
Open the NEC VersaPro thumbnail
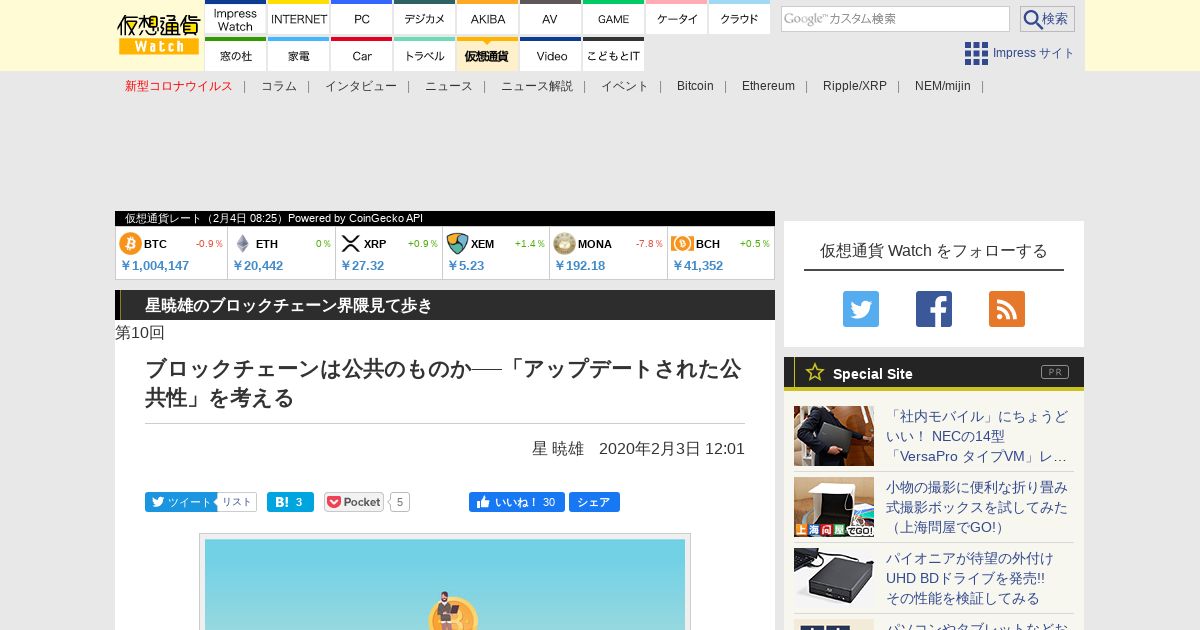[x=834, y=436]
